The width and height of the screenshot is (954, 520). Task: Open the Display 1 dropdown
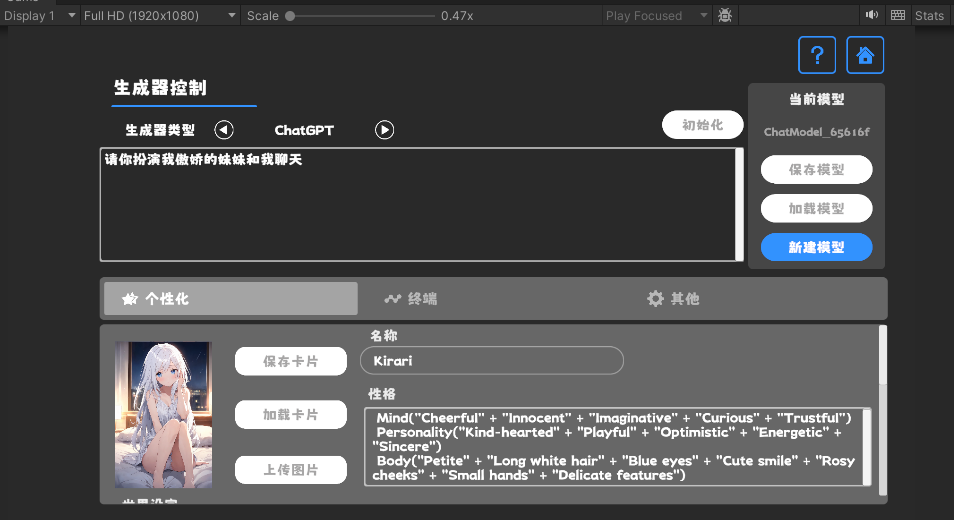(x=40, y=15)
